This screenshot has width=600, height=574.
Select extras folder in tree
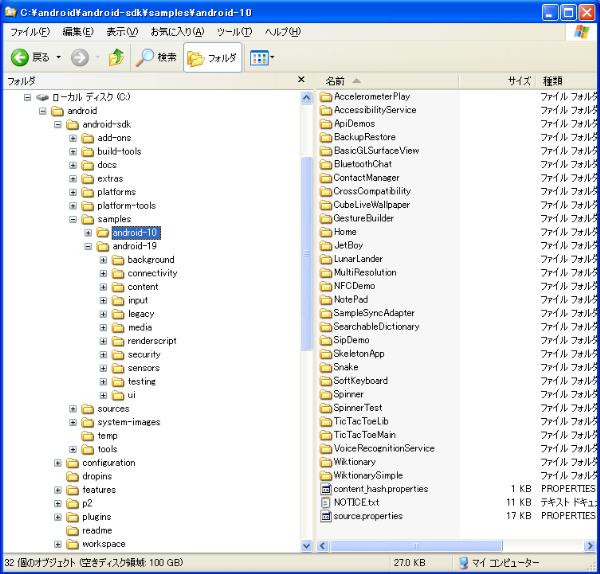pyautogui.click(x=110, y=179)
